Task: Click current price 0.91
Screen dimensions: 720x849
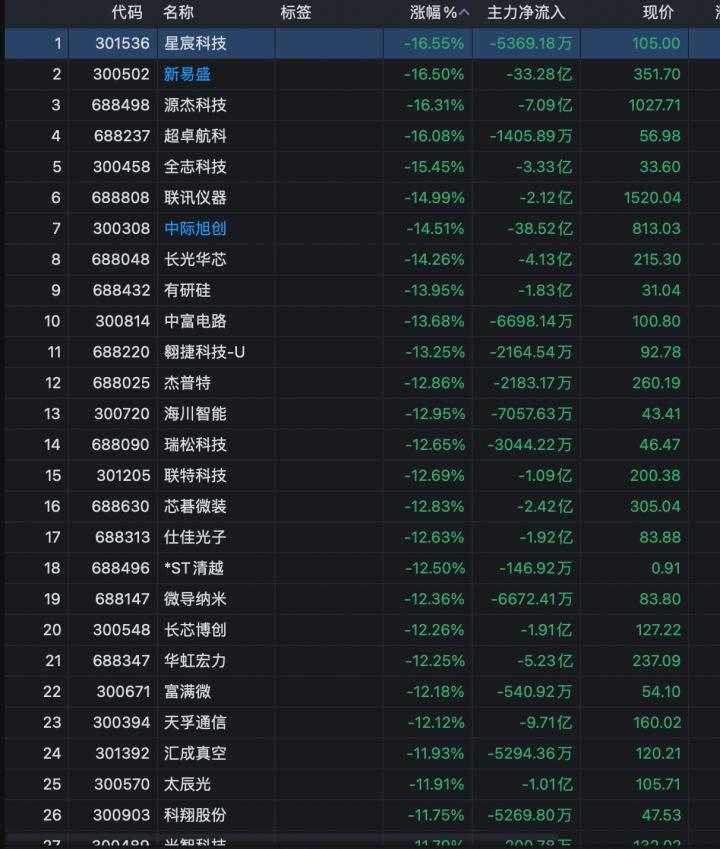Action: point(666,568)
